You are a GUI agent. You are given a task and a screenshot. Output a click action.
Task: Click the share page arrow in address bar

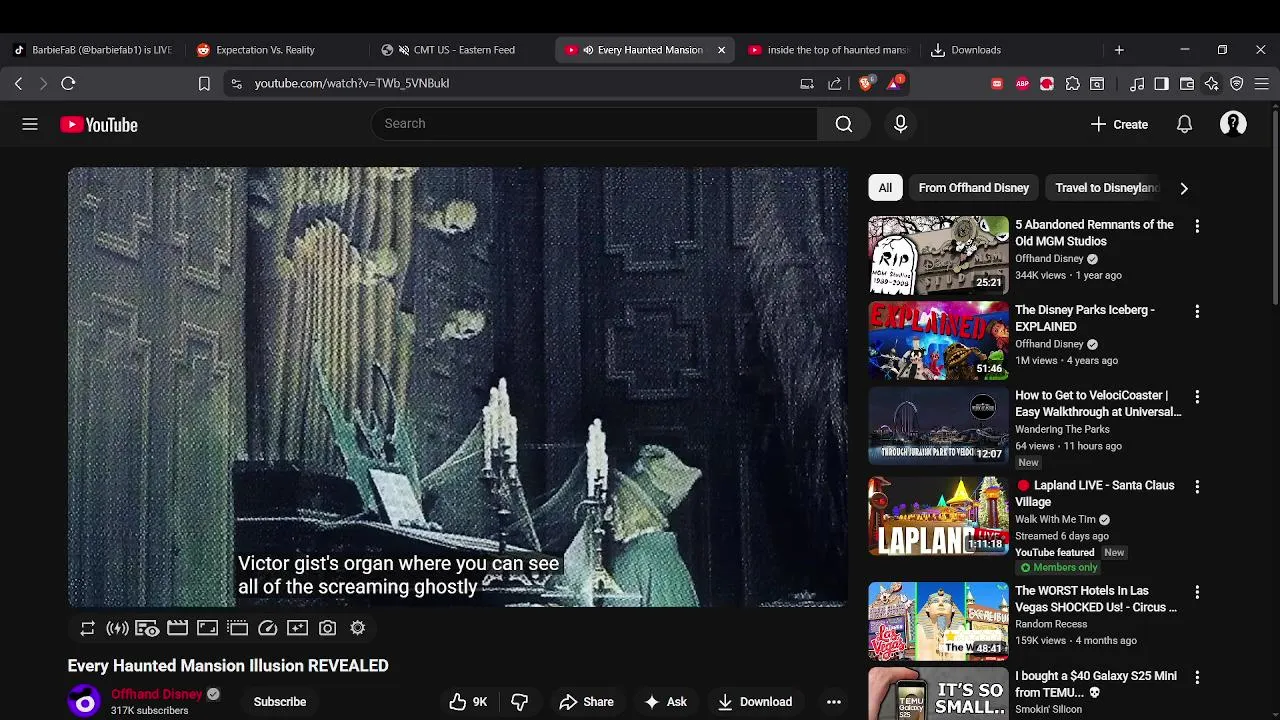point(834,84)
